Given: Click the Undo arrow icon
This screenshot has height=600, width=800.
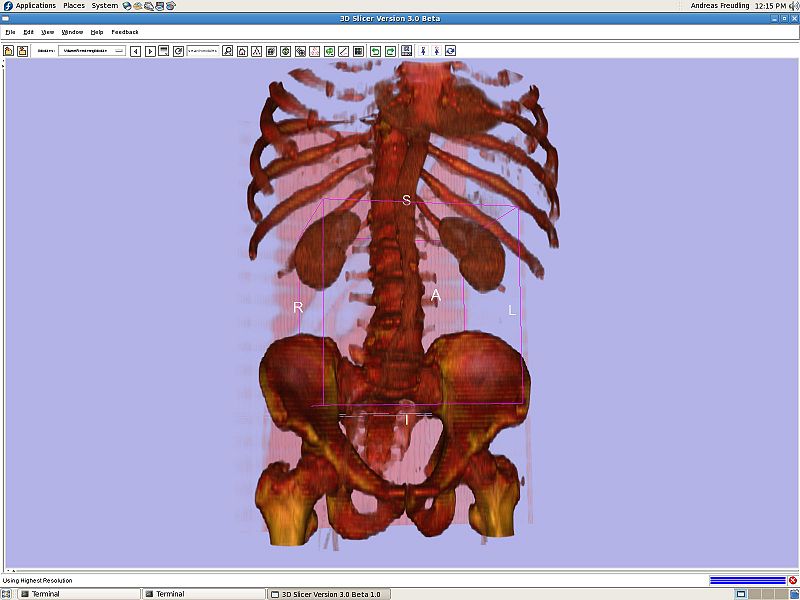Looking at the screenshot, I should pyautogui.click(x=375, y=51).
